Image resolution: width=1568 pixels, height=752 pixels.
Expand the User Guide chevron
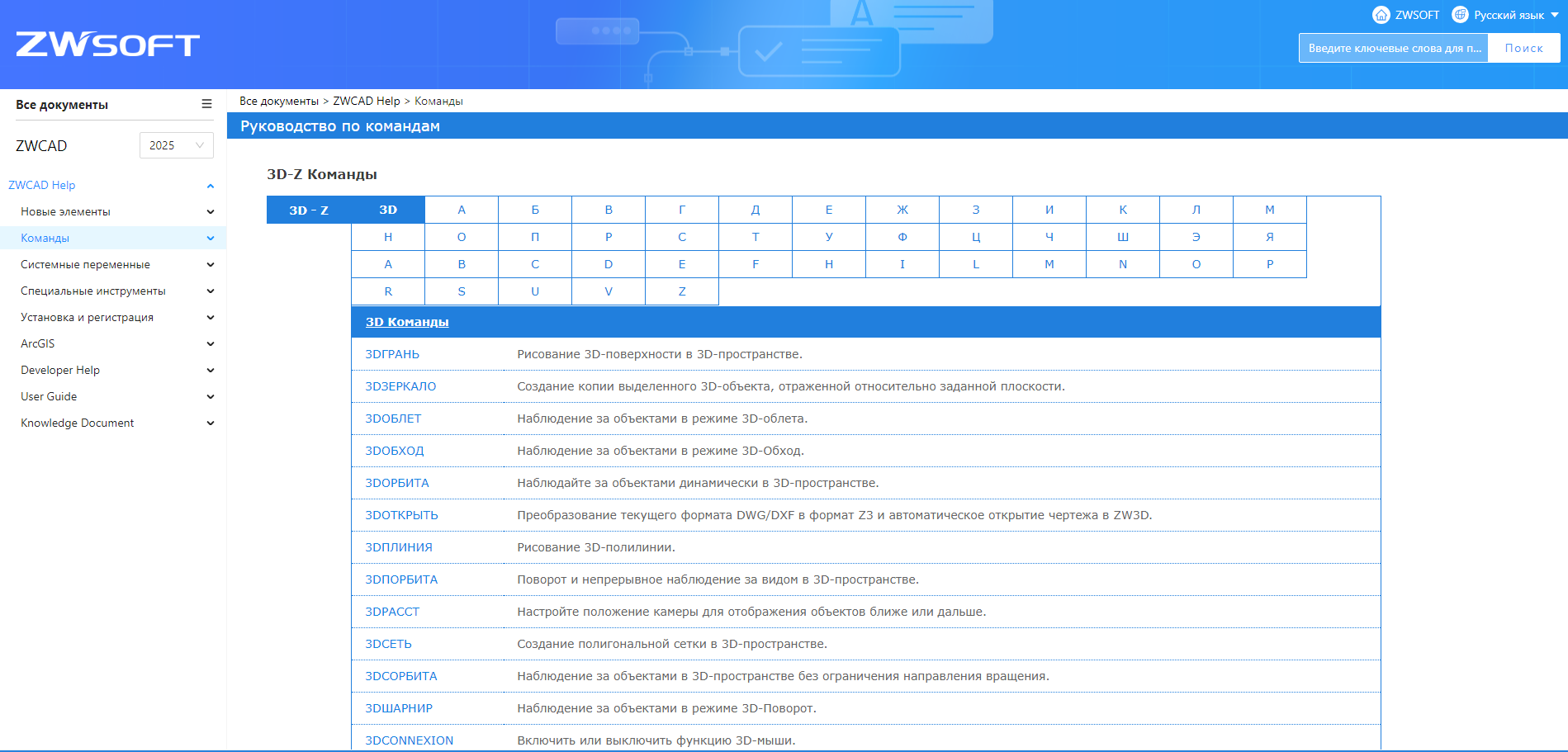click(211, 397)
